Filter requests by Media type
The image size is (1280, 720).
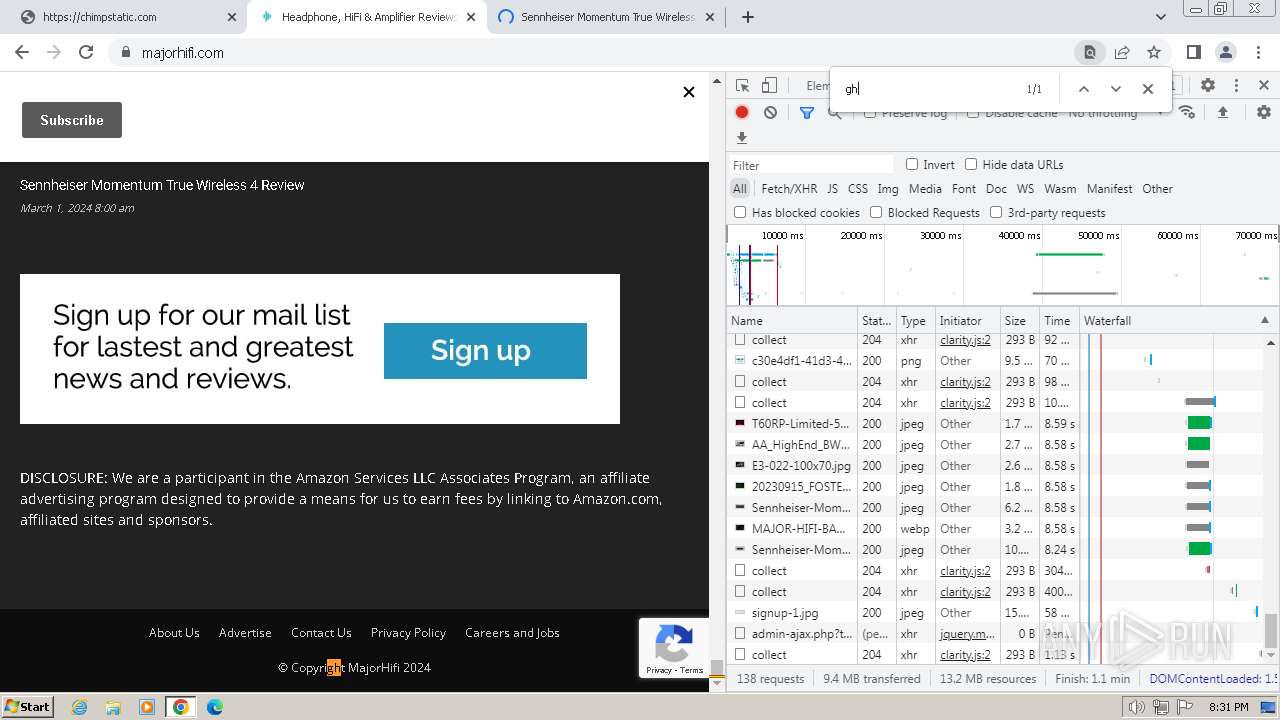pyautogui.click(x=925, y=188)
